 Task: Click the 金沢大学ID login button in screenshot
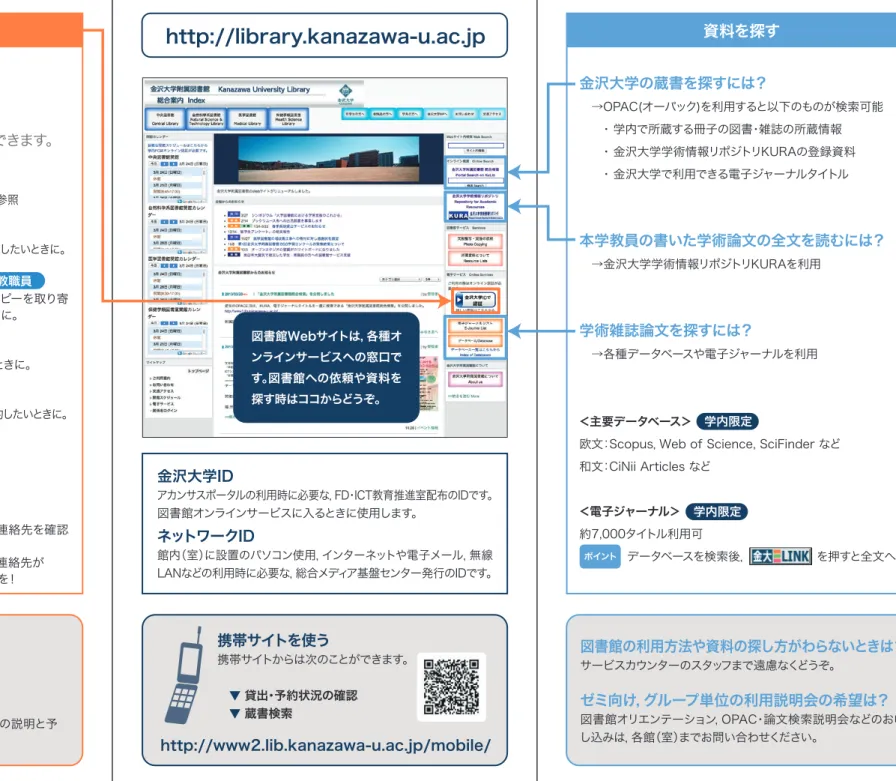tap(475, 301)
